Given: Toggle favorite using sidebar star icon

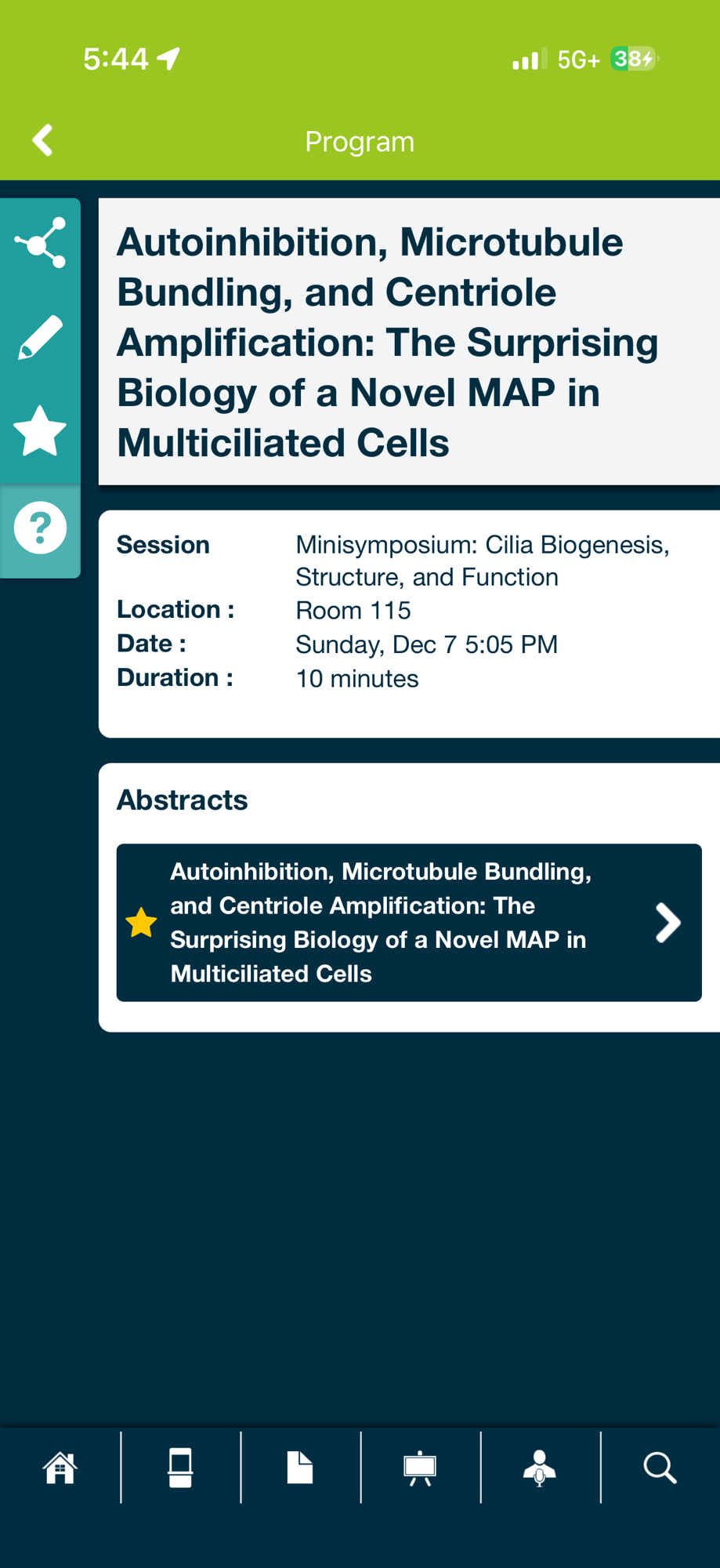Looking at the screenshot, I should [x=41, y=431].
